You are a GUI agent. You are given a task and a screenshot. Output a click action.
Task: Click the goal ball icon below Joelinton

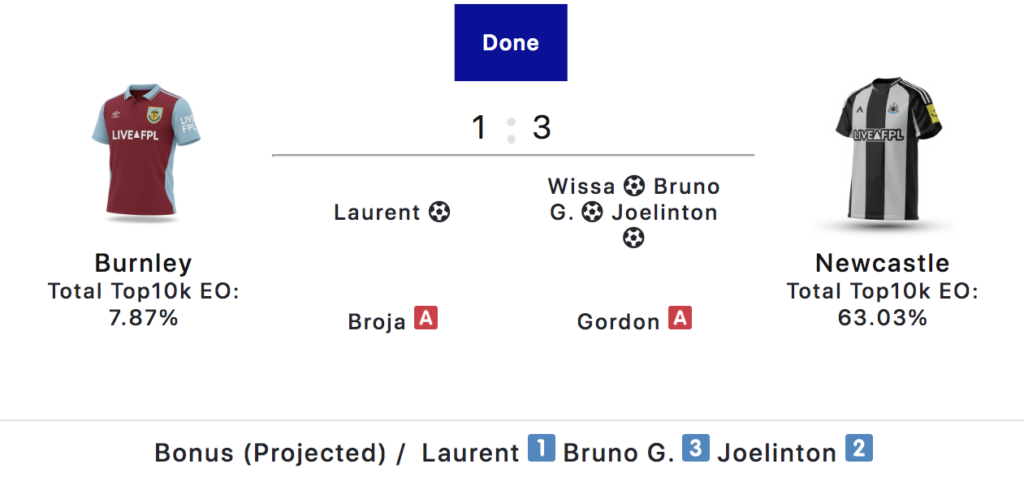[x=634, y=238]
